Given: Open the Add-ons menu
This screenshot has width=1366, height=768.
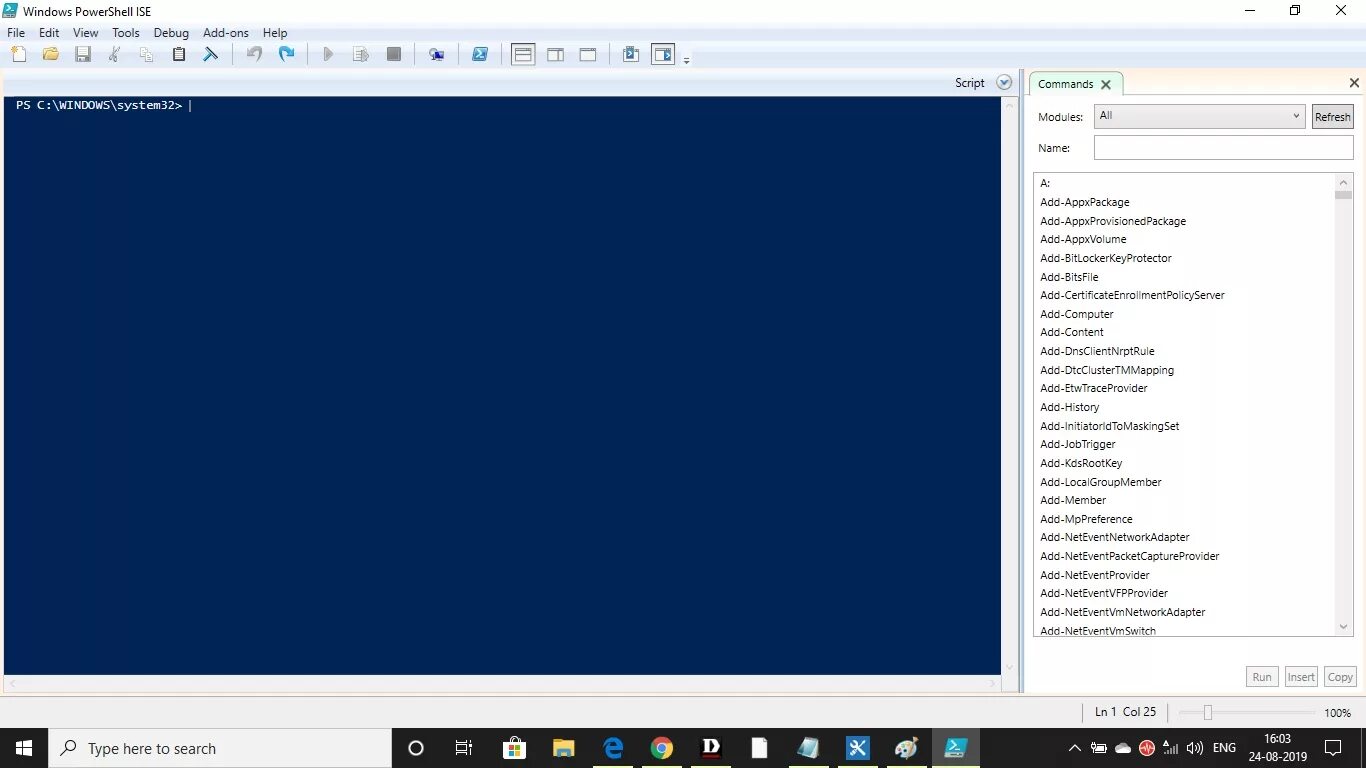Looking at the screenshot, I should tap(226, 33).
